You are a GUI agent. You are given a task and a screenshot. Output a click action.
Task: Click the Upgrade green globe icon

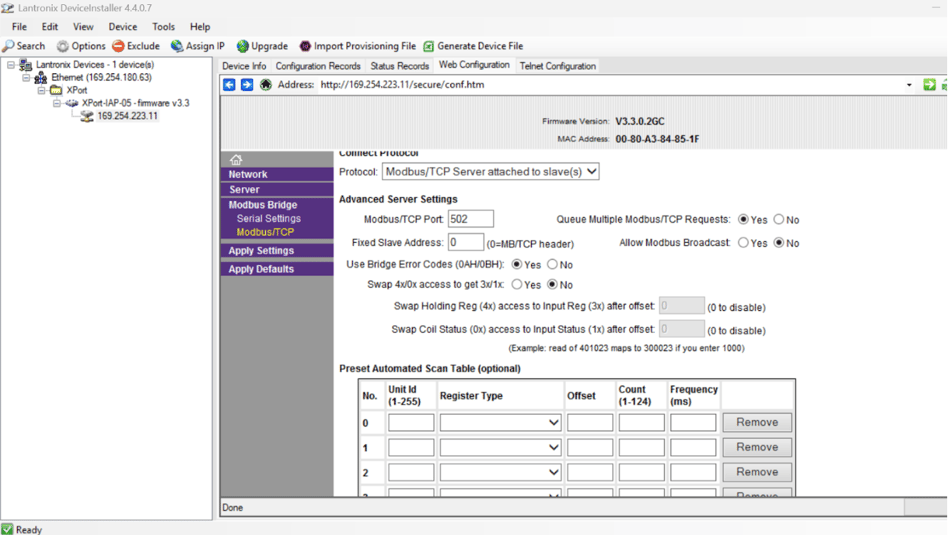pyautogui.click(x=242, y=46)
